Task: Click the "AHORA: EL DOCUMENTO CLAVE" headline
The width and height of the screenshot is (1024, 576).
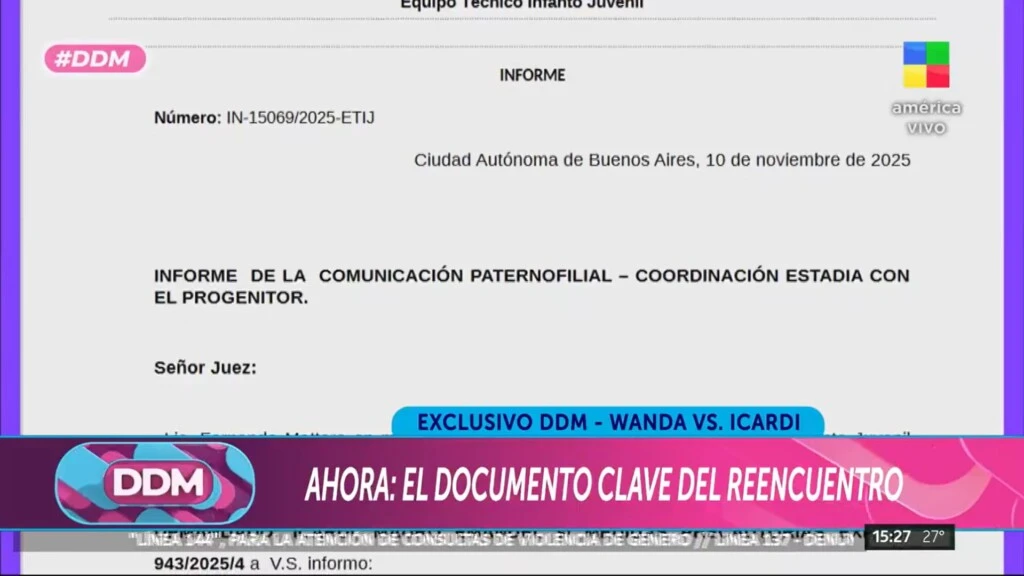Action: [603, 485]
